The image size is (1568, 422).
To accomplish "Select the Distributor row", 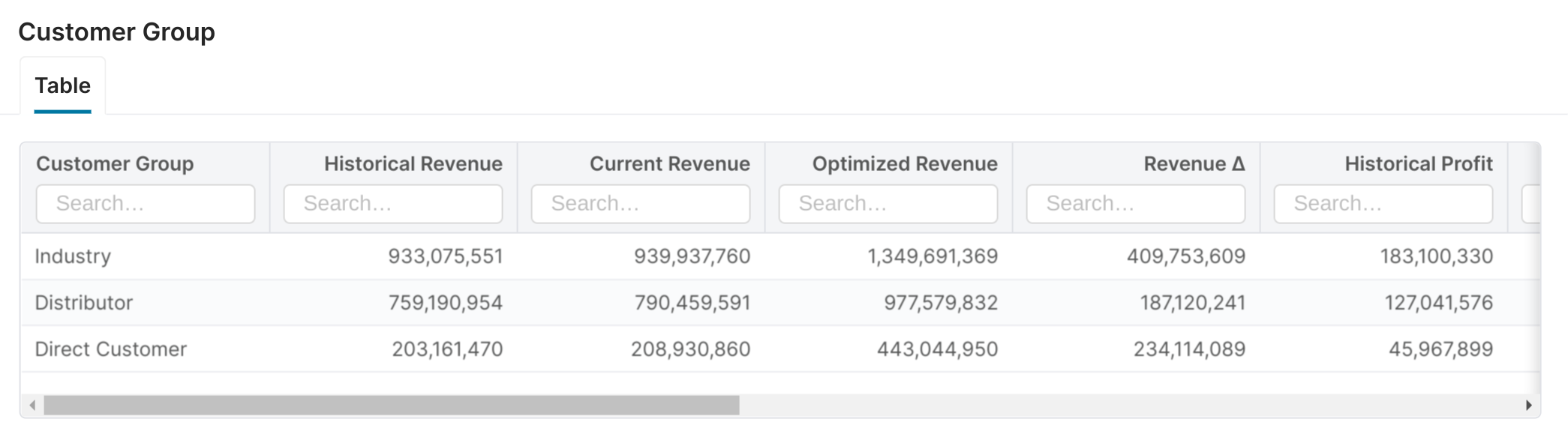I will 83,303.
